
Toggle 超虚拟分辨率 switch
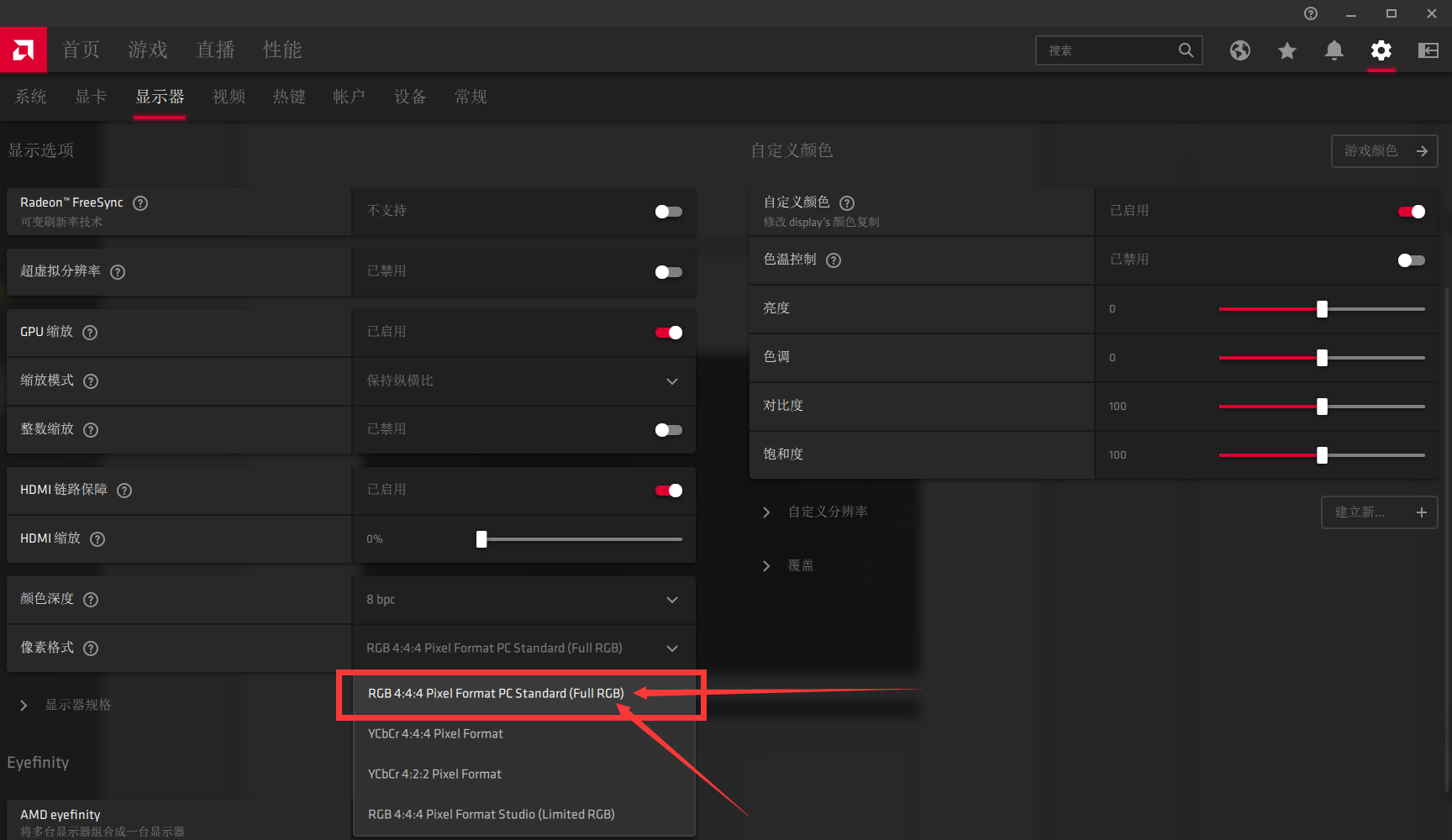click(669, 272)
